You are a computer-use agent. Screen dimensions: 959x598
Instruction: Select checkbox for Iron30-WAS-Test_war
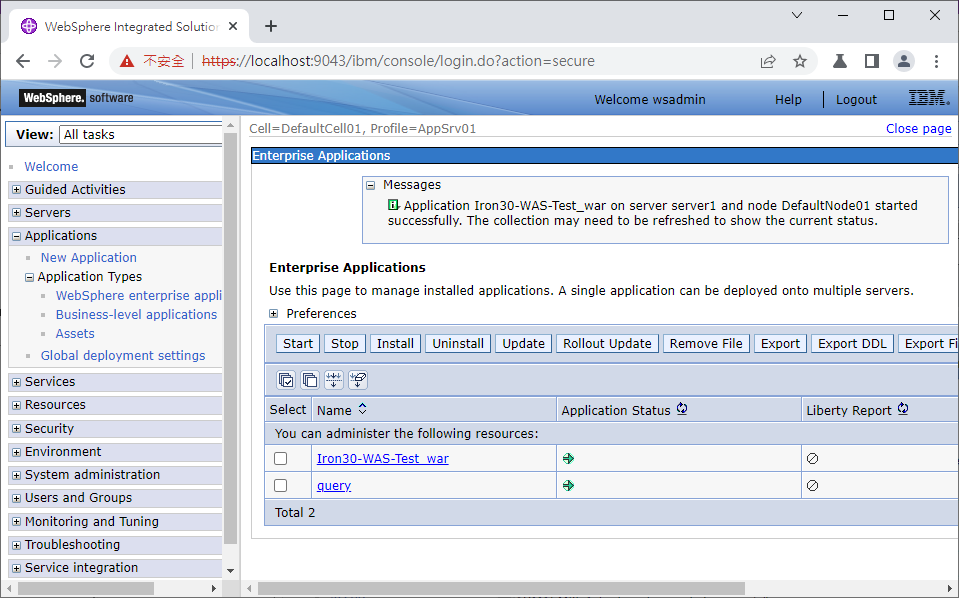pyautogui.click(x=281, y=459)
